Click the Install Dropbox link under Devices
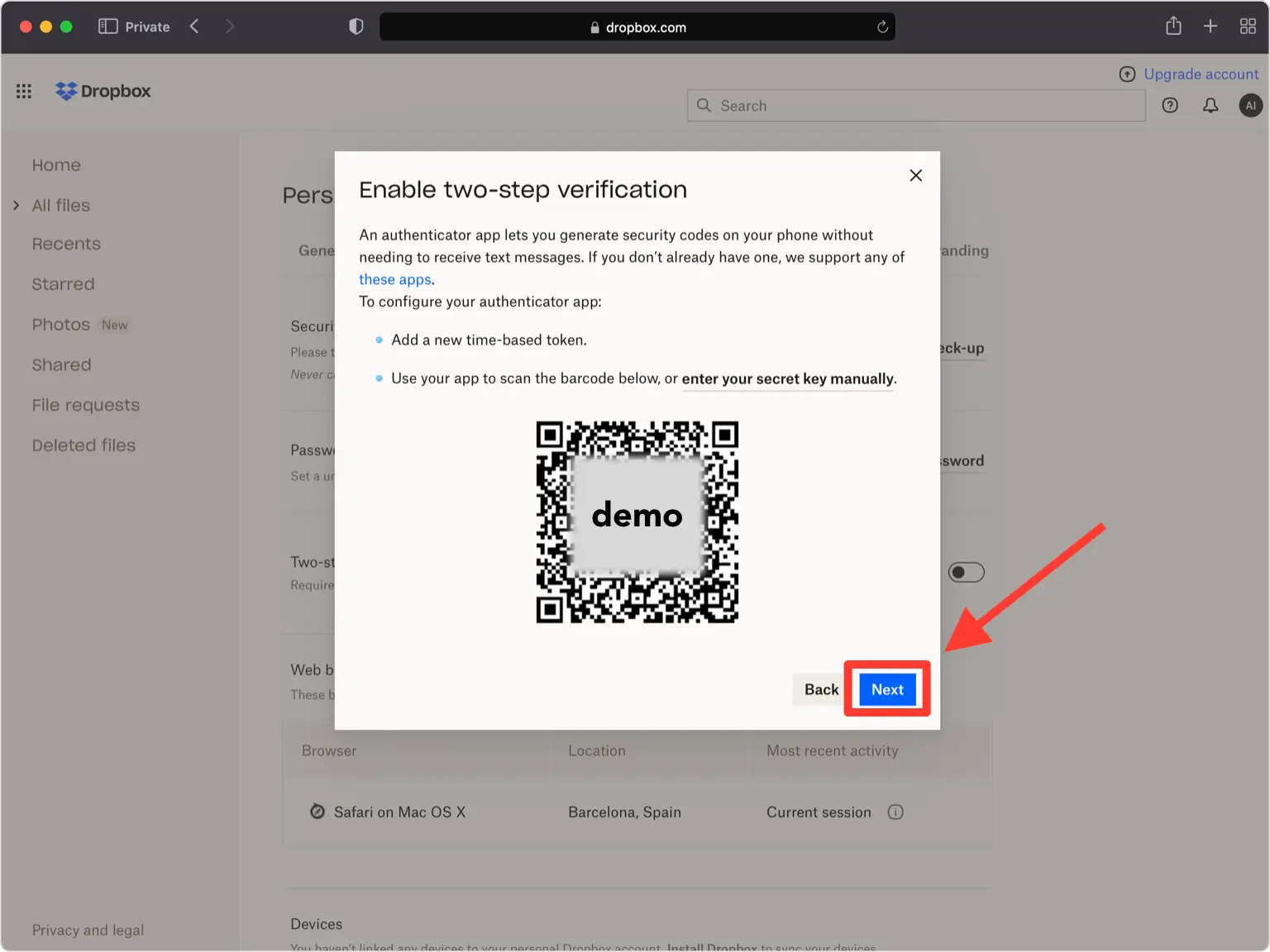This screenshot has width=1270, height=952. point(712,947)
